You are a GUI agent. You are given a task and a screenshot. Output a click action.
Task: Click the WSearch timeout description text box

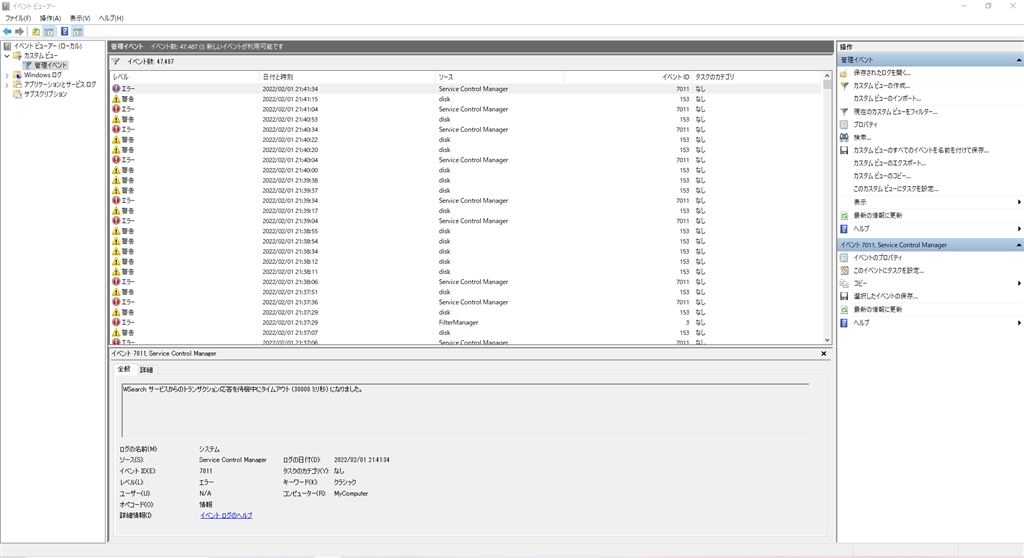tap(465, 410)
